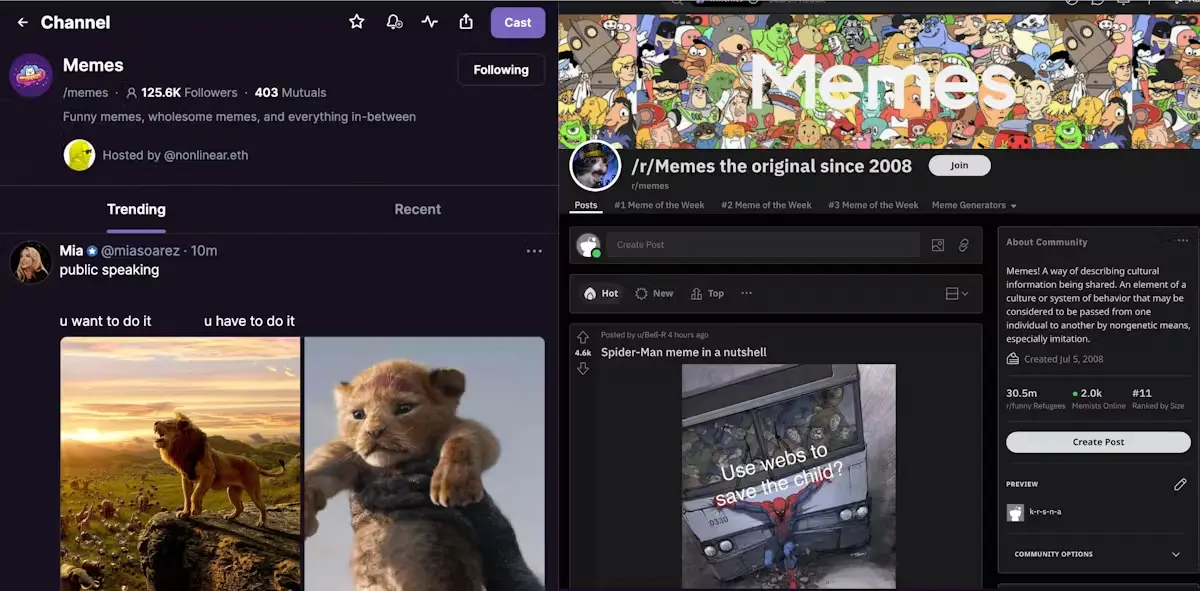This screenshot has height=591, width=1200.
Task: View the 125.6K Followers list
Action: coord(181,92)
